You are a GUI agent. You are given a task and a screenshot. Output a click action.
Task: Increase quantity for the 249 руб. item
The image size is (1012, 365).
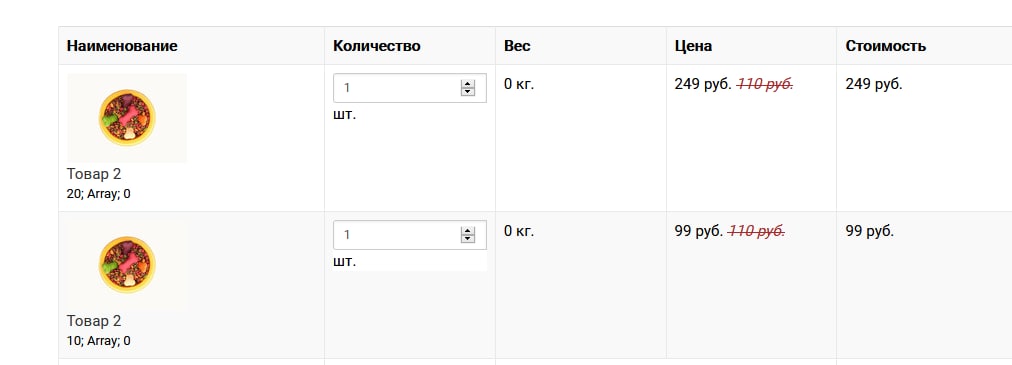coord(468,84)
